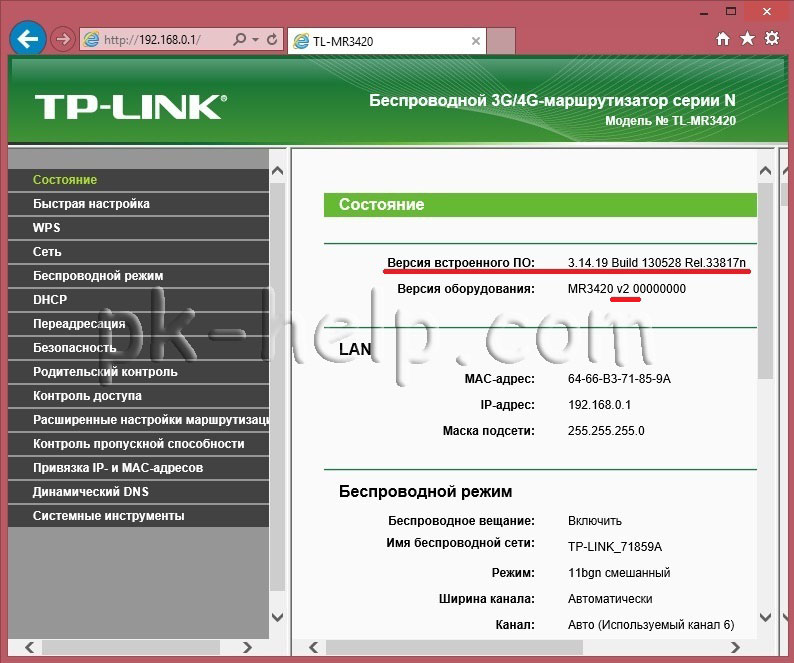This screenshot has height=663, width=794.
Task: Open Системные инструменты menu item
Action: click(x=138, y=516)
